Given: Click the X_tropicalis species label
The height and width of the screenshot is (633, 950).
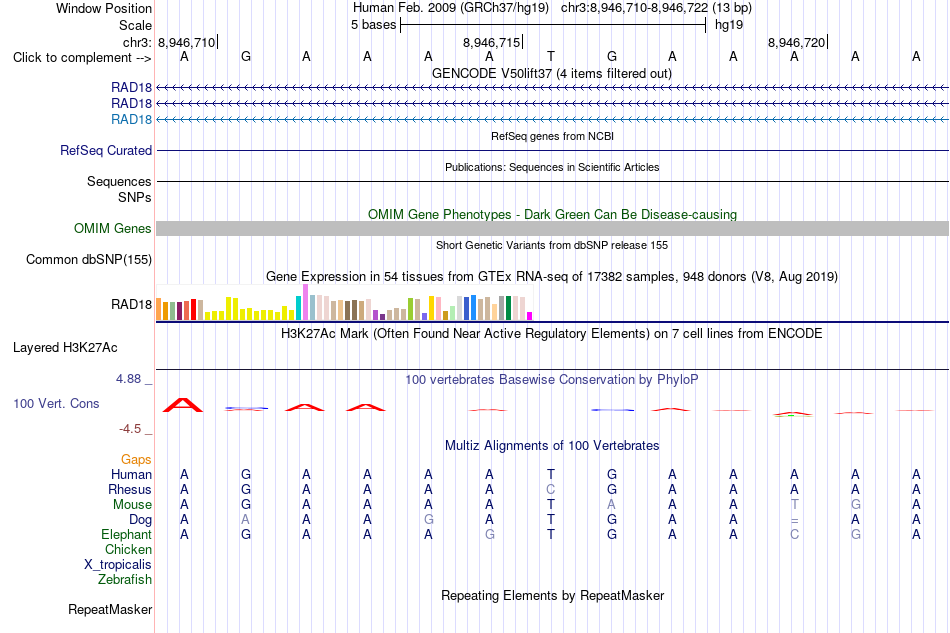Looking at the screenshot, I should [x=118, y=565].
